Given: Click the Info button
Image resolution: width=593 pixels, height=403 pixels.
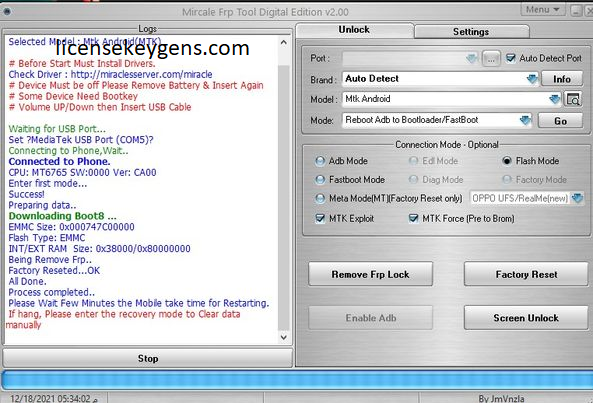Looking at the screenshot, I should pos(562,79).
